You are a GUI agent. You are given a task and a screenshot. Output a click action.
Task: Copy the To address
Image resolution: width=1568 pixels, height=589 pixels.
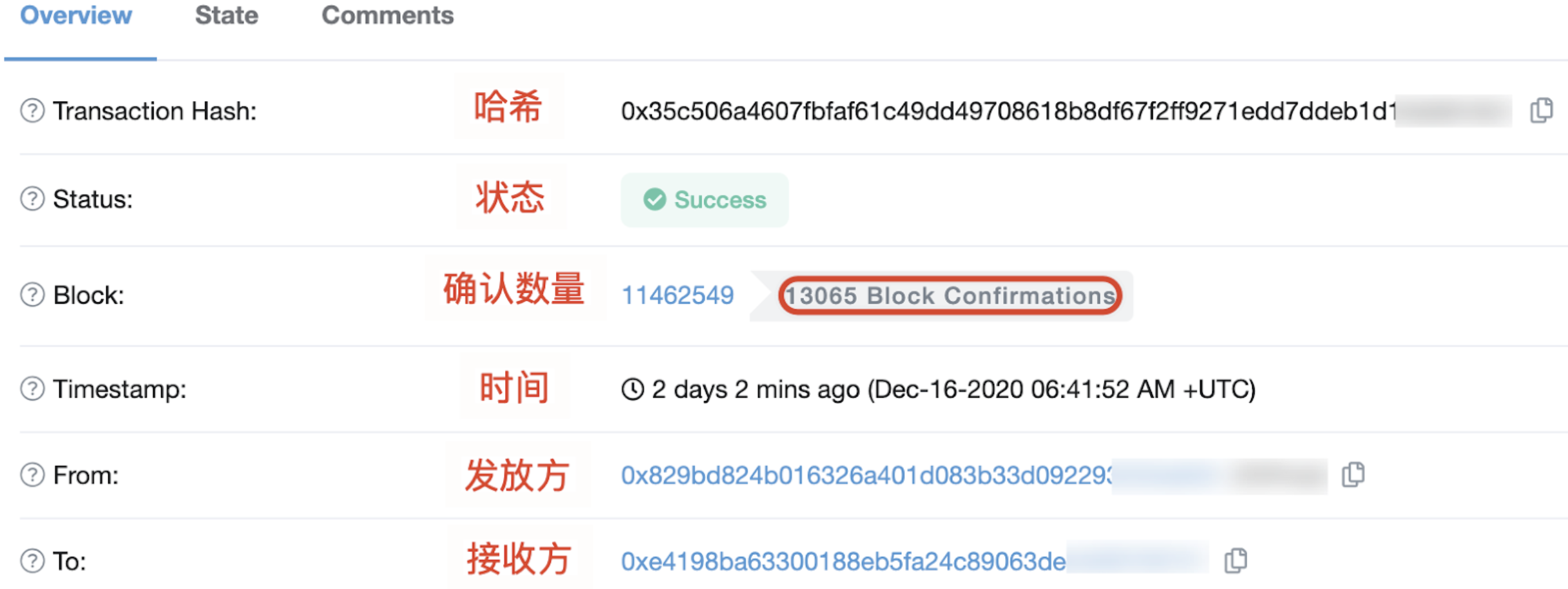pyautogui.click(x=1236, y=561)
